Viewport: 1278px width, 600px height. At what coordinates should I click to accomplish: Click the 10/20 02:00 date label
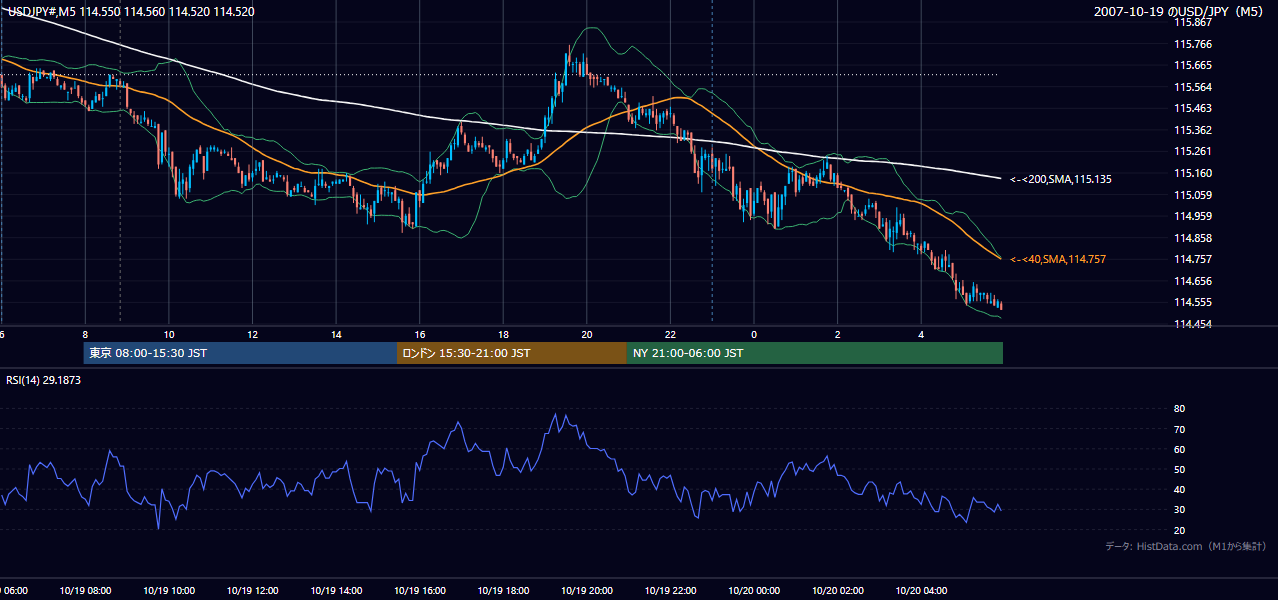coord(837,591)
